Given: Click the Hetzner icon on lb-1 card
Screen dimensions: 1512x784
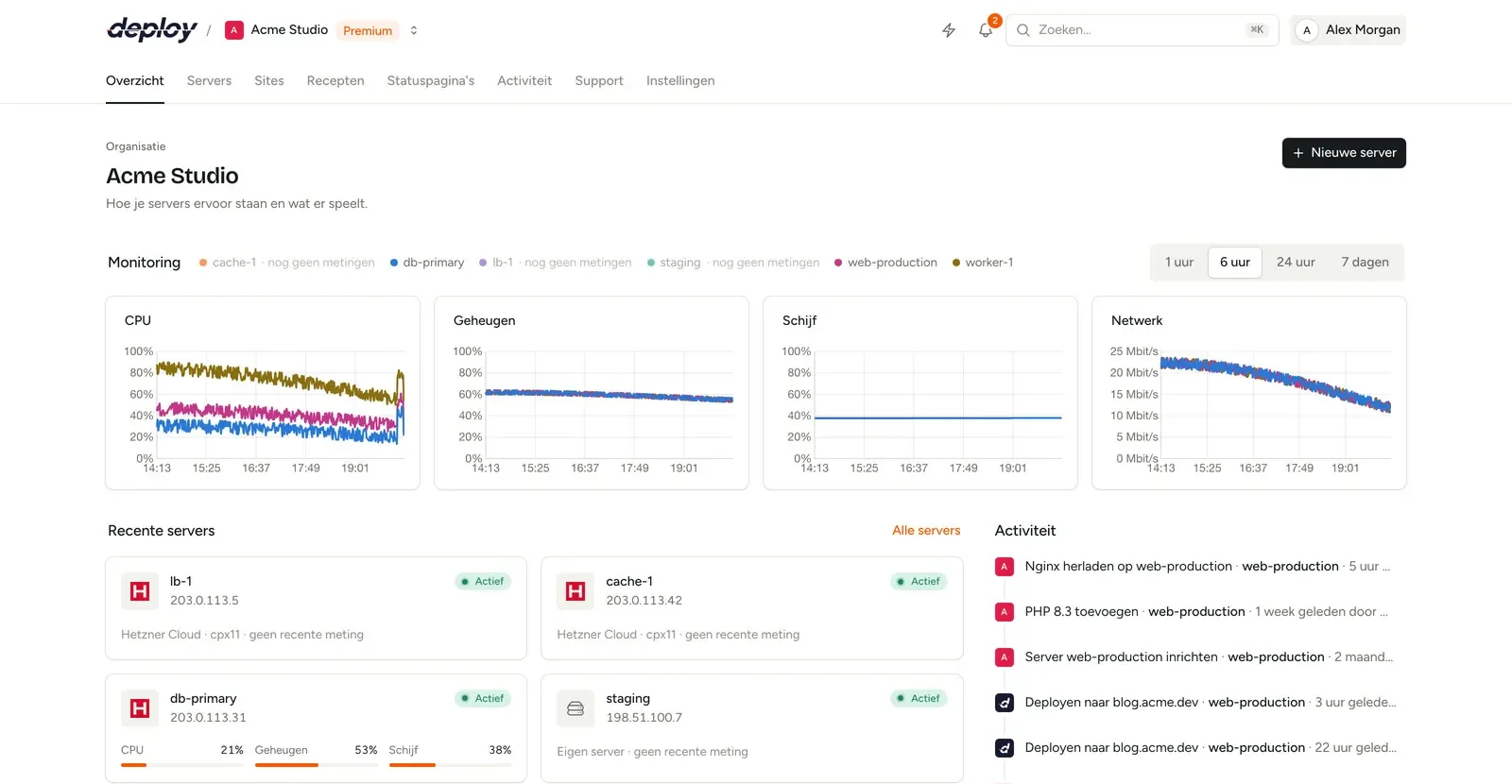Looking at the screenshot, I should [140, 591].
